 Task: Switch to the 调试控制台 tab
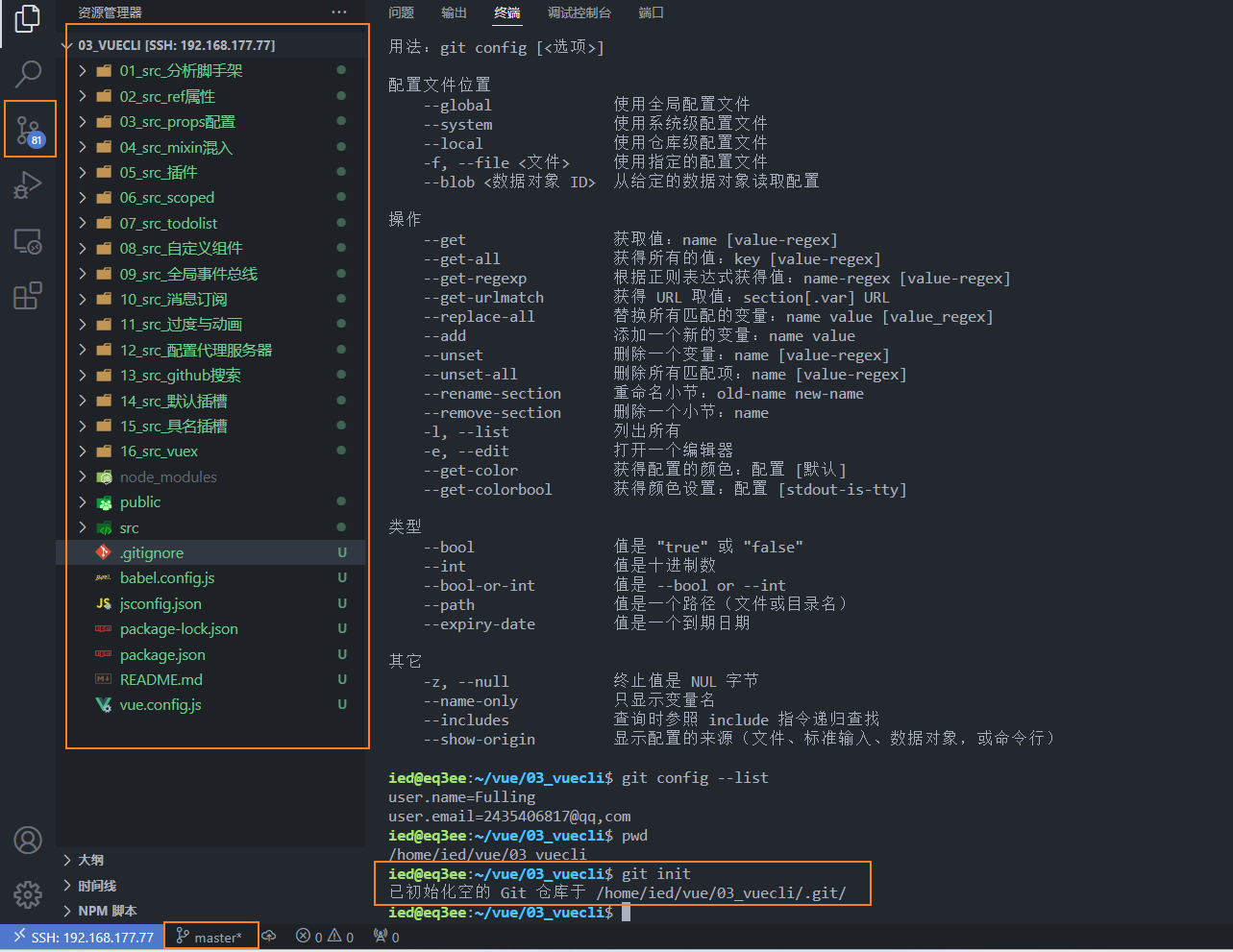(x=580, y=12)
